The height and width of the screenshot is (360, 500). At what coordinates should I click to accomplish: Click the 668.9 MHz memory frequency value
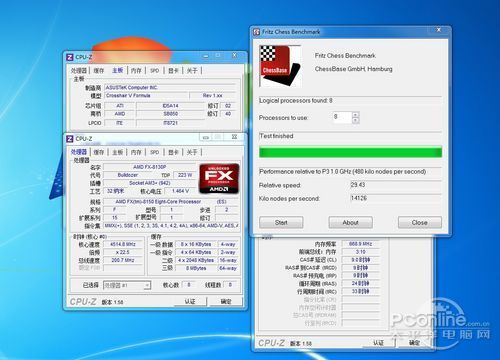click(x=360, y=244)
